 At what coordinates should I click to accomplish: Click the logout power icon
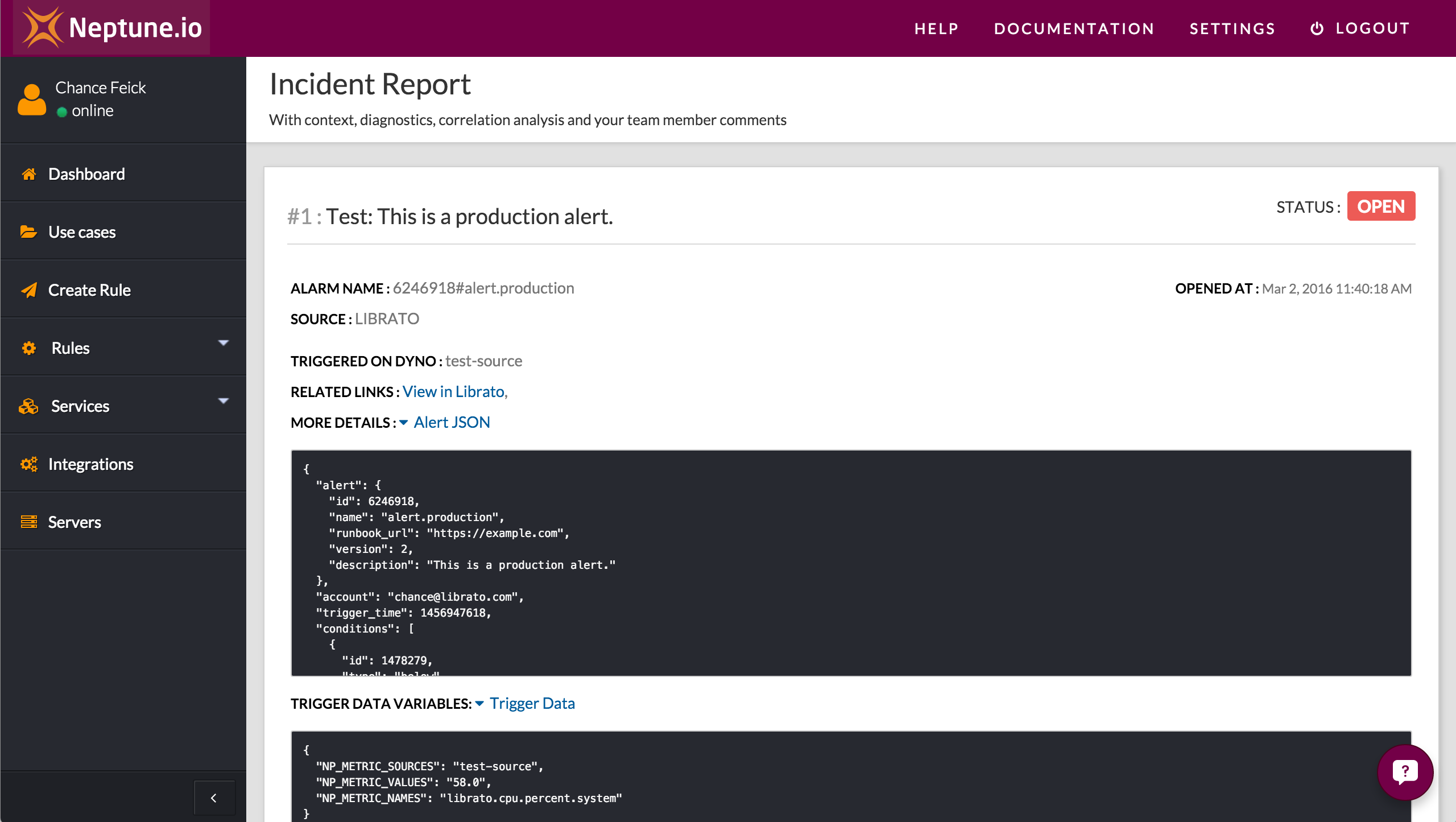(x=1317, y=28)
